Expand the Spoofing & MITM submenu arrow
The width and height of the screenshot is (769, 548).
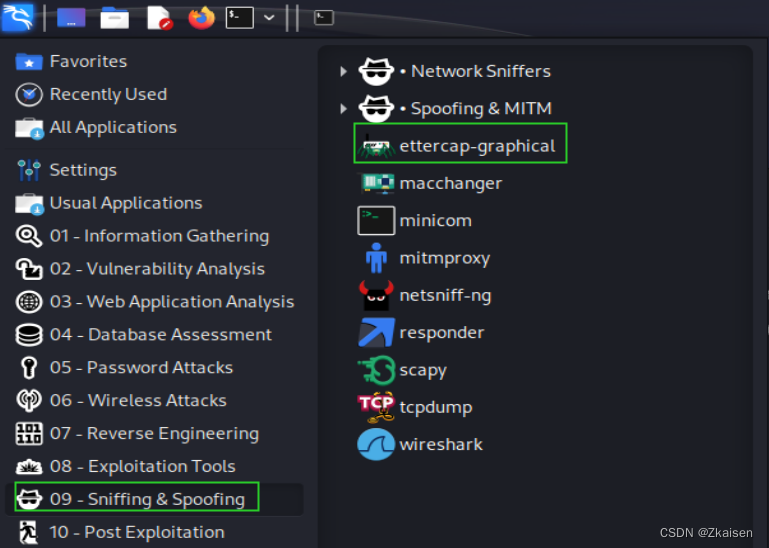pyautogui.click(x=344, y=108)
